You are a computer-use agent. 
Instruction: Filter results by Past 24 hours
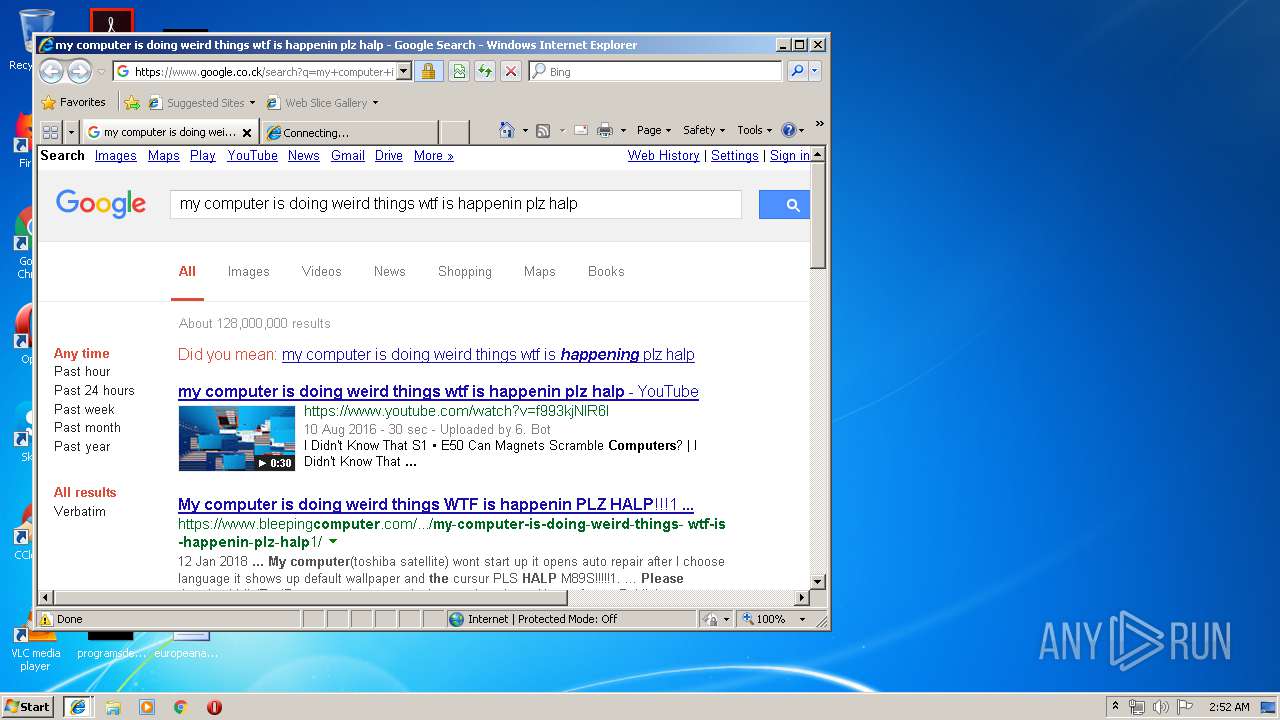coord(94,390)
